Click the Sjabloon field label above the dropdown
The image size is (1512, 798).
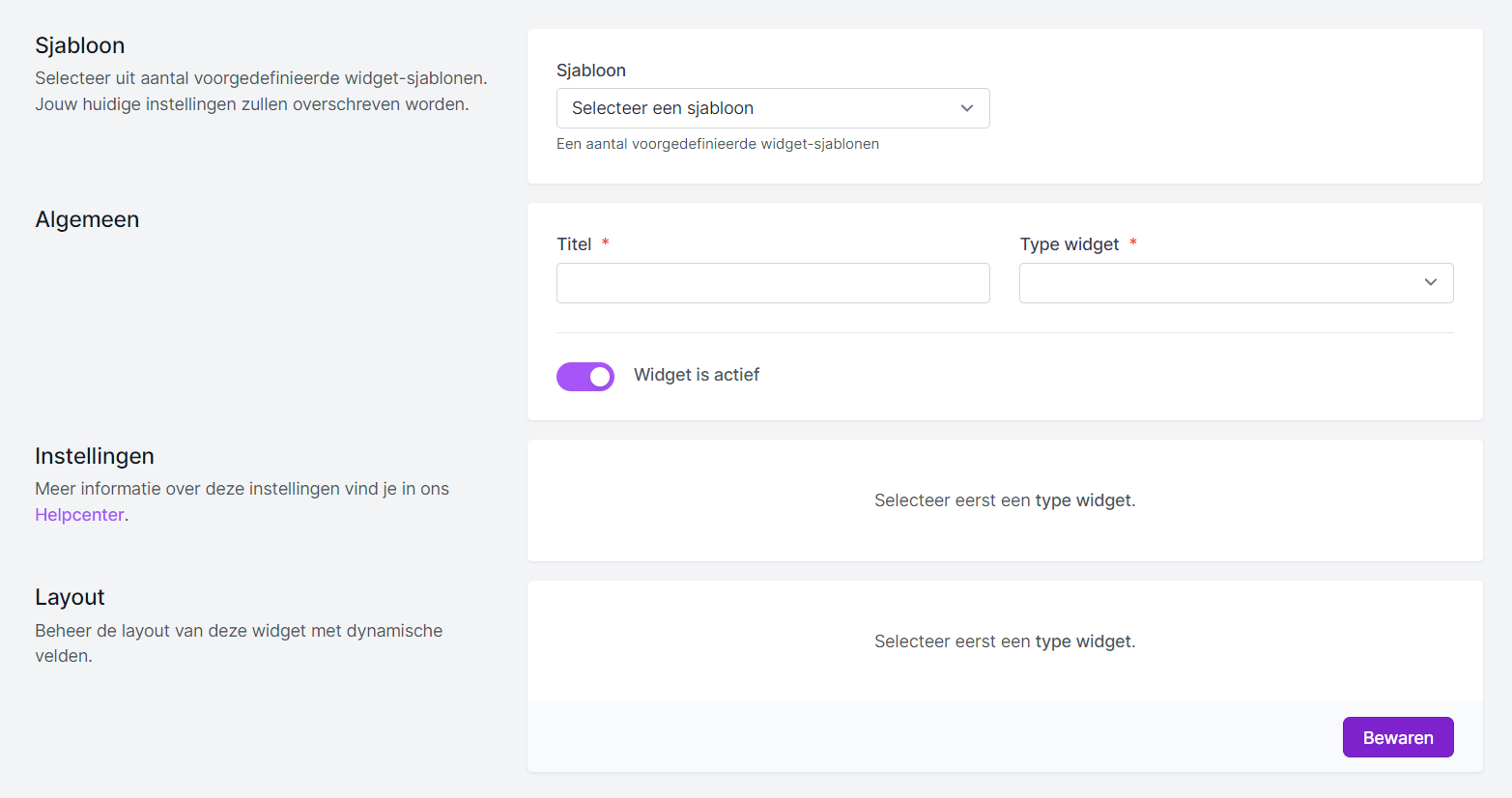click(x=591, y=71)
